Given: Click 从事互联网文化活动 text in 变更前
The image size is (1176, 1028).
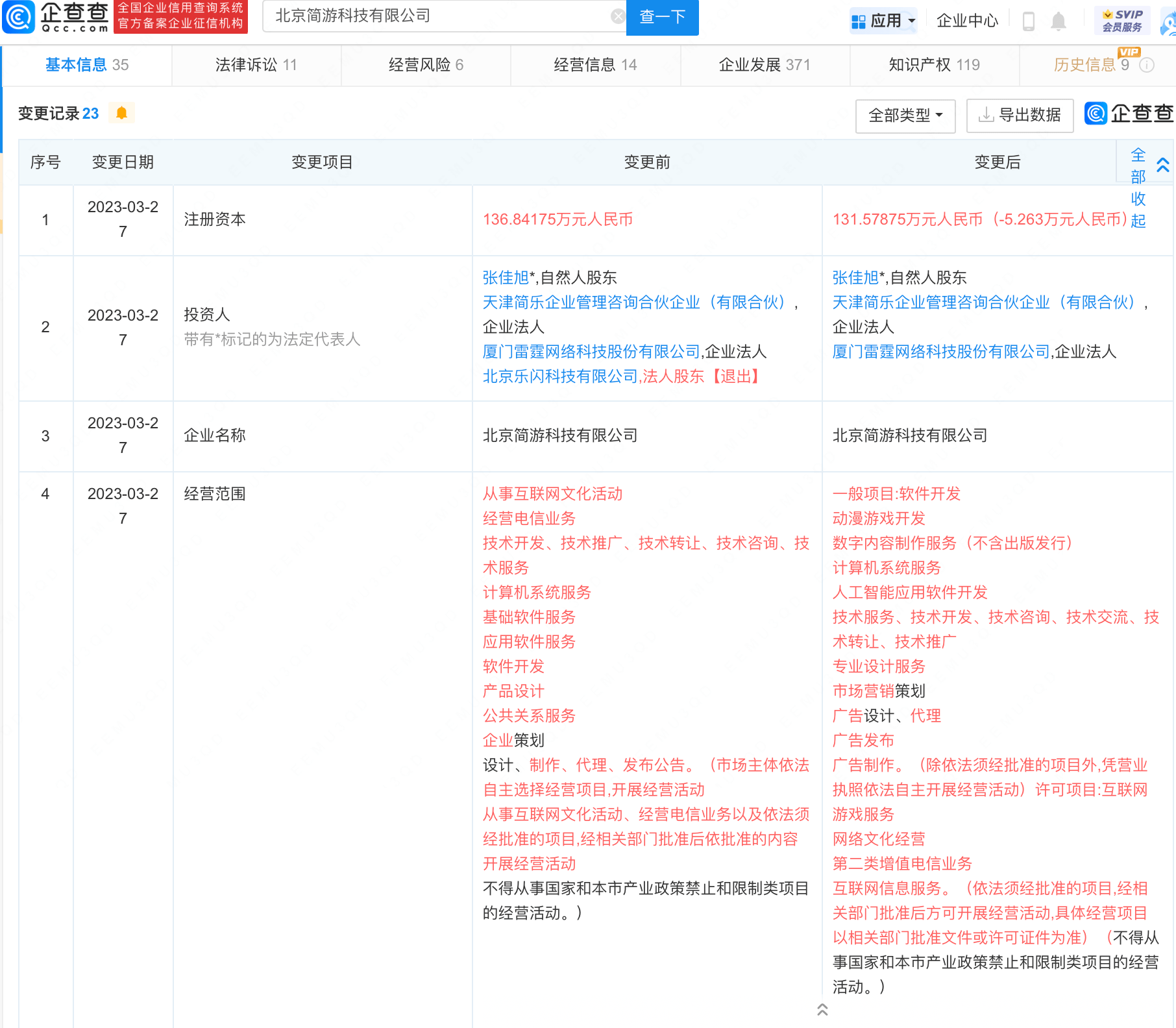Looking at the screenshot, I should [x=552, y=494].
